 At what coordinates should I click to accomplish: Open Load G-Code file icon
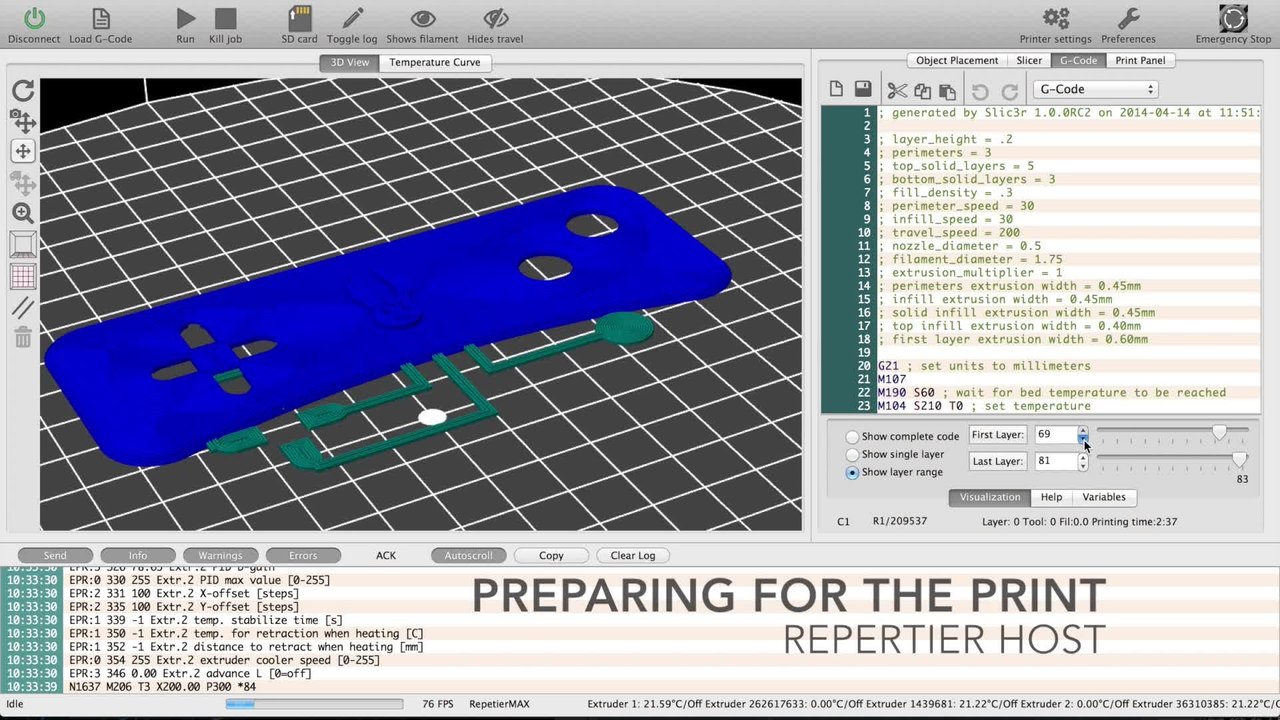click(100, 18)
